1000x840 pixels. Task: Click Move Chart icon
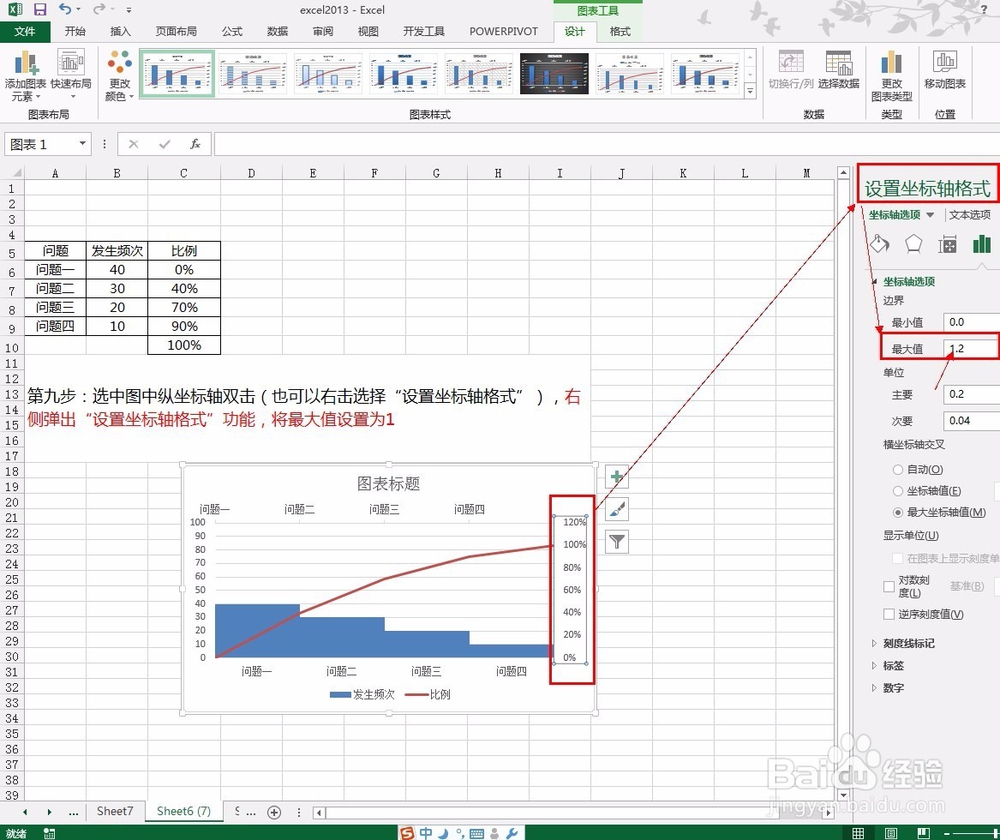point(945,70)
